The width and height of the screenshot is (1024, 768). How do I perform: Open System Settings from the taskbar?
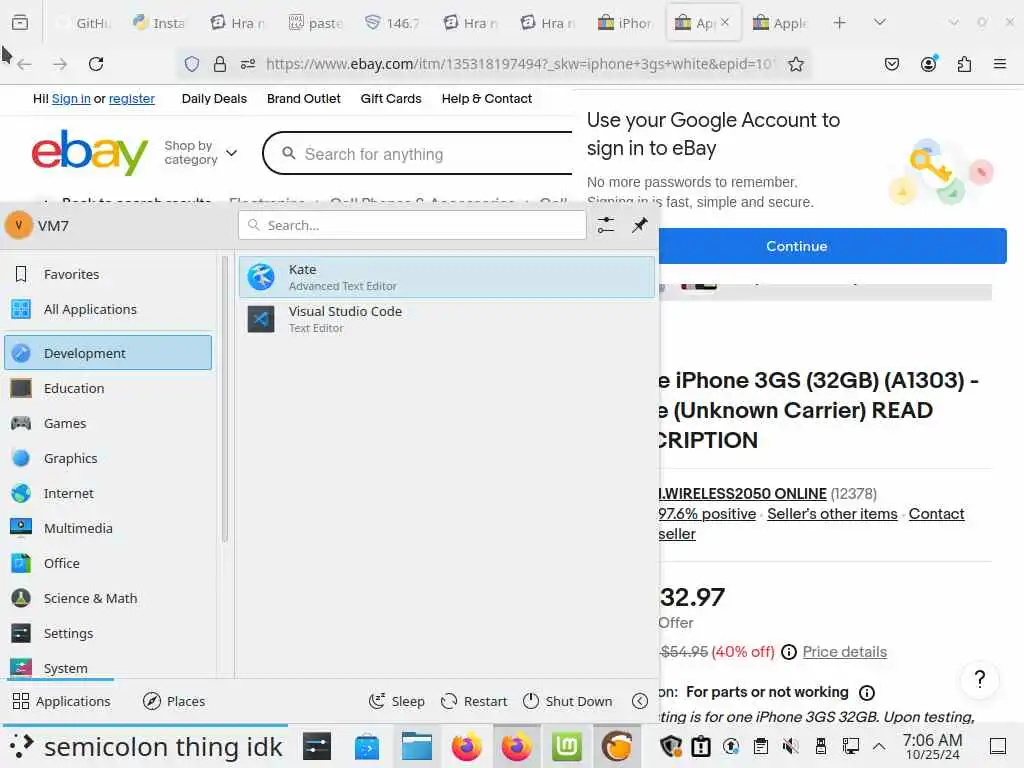[x=317, y=746]
